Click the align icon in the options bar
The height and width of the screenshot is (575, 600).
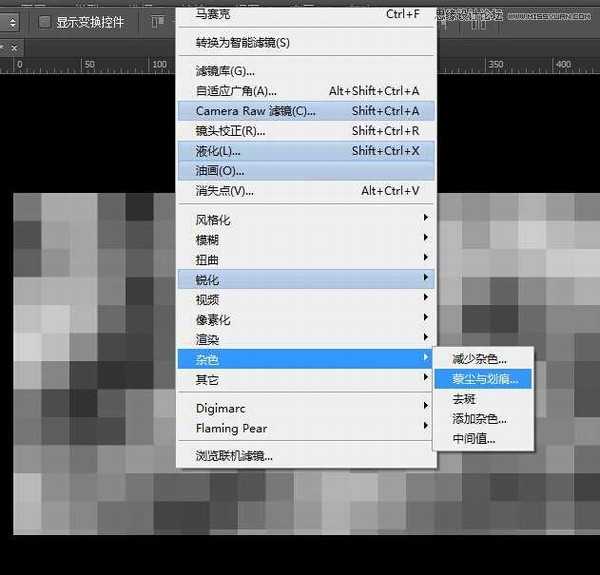pyautogui.click(x=158, y=21)
